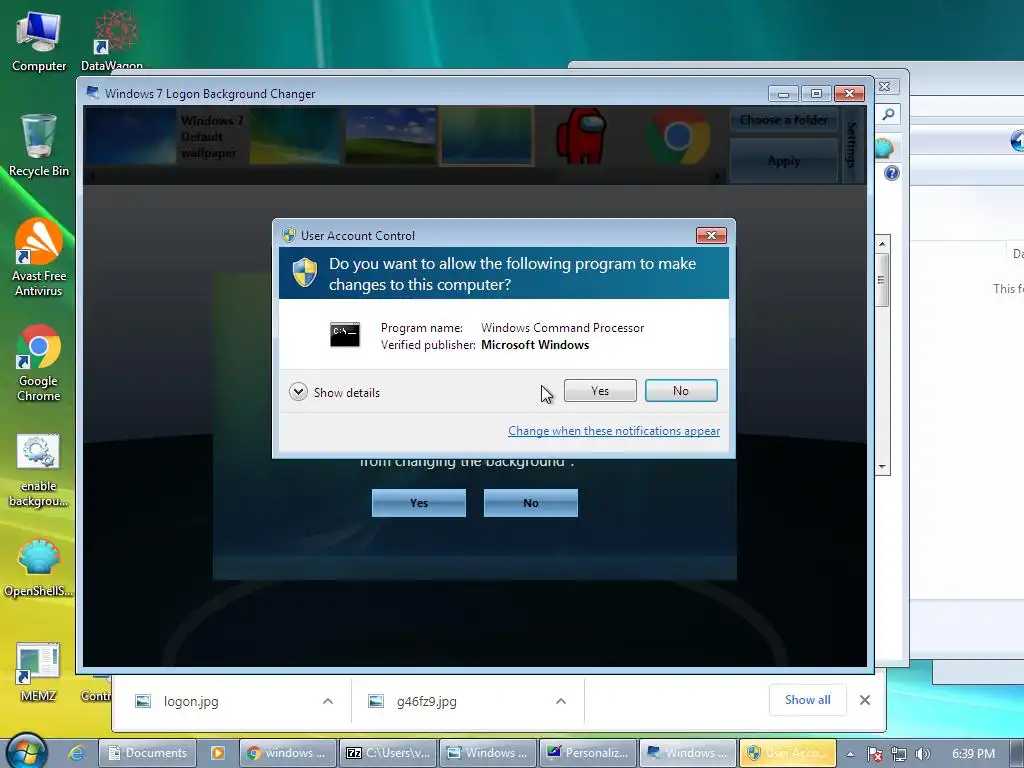Open the g46fz9.jpg download item

tap(426, 701)
